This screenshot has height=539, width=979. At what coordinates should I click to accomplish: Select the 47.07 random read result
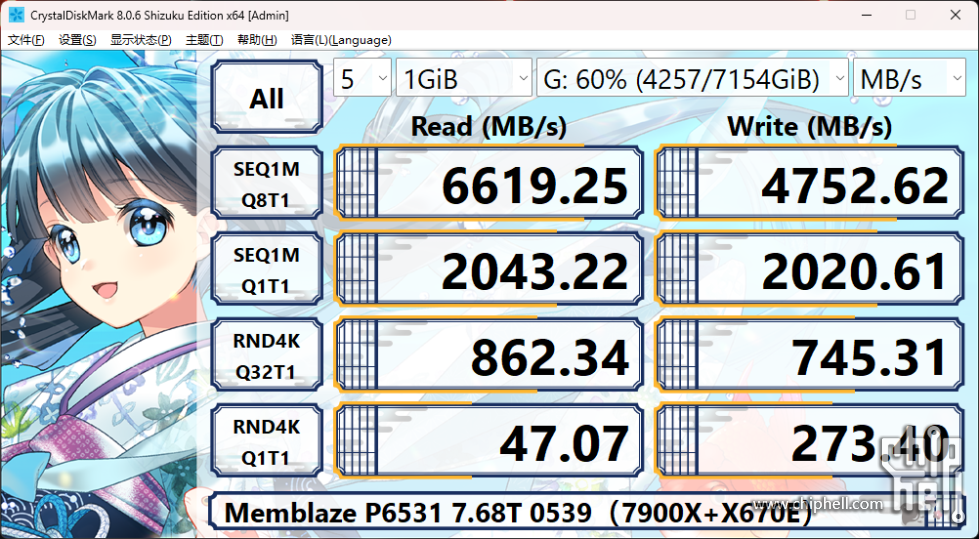click(489, 442)
